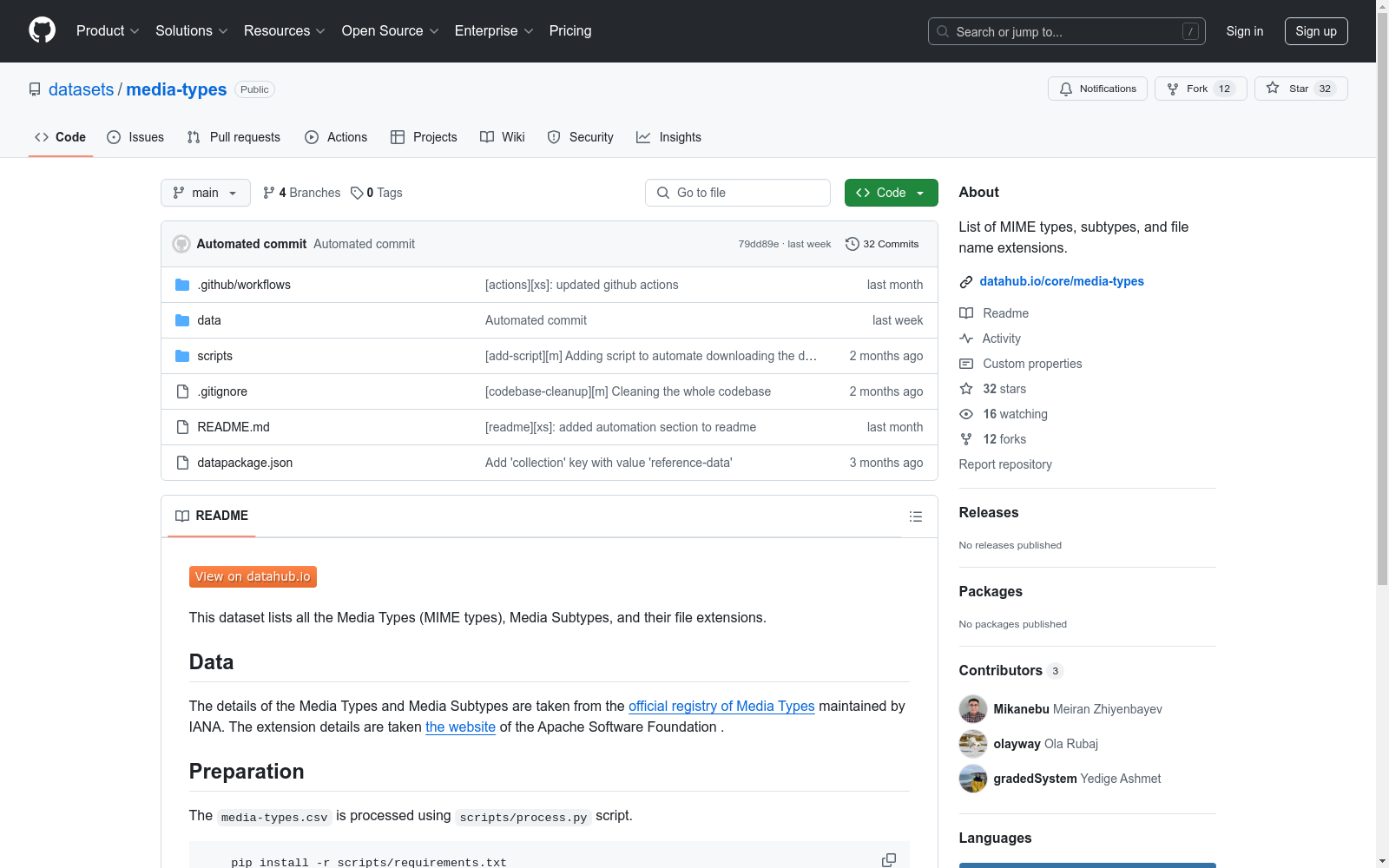Open the main branch selector dropdown
1389x868 pixels.
tap(206, 193)
